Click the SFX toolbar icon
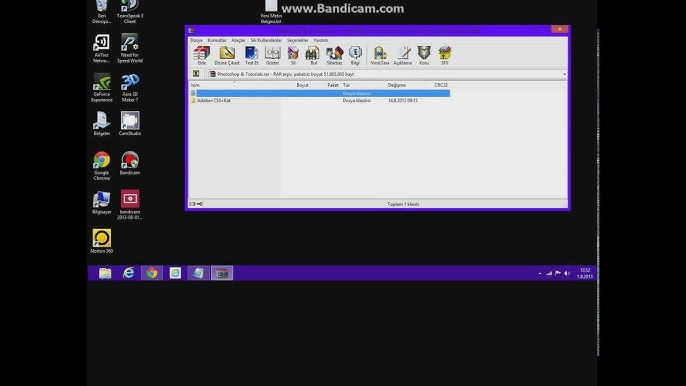 point(444,56)
